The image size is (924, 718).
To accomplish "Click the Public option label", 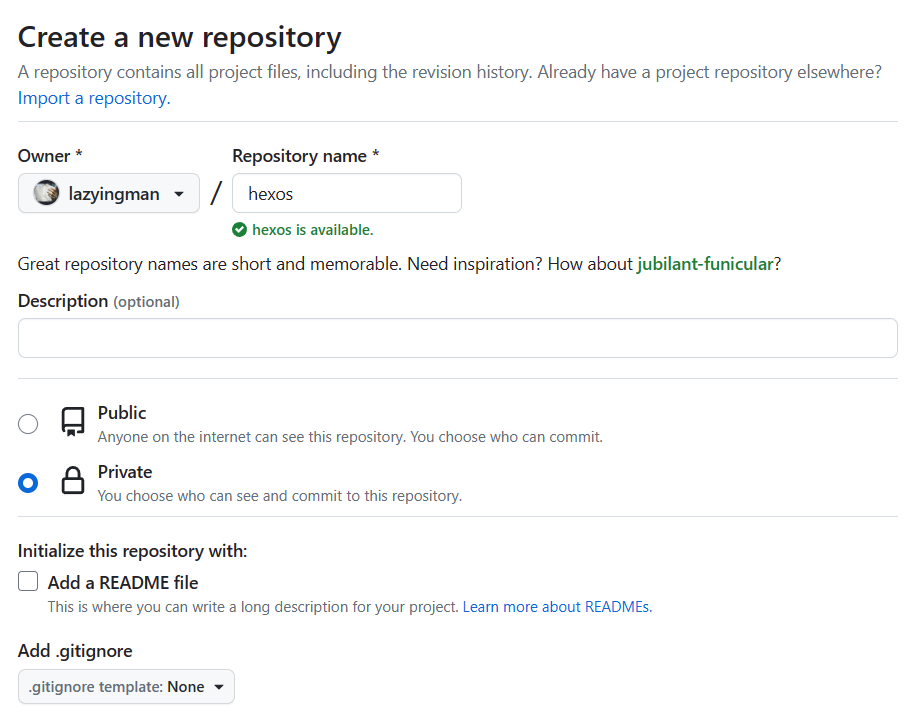I will 122,413.
